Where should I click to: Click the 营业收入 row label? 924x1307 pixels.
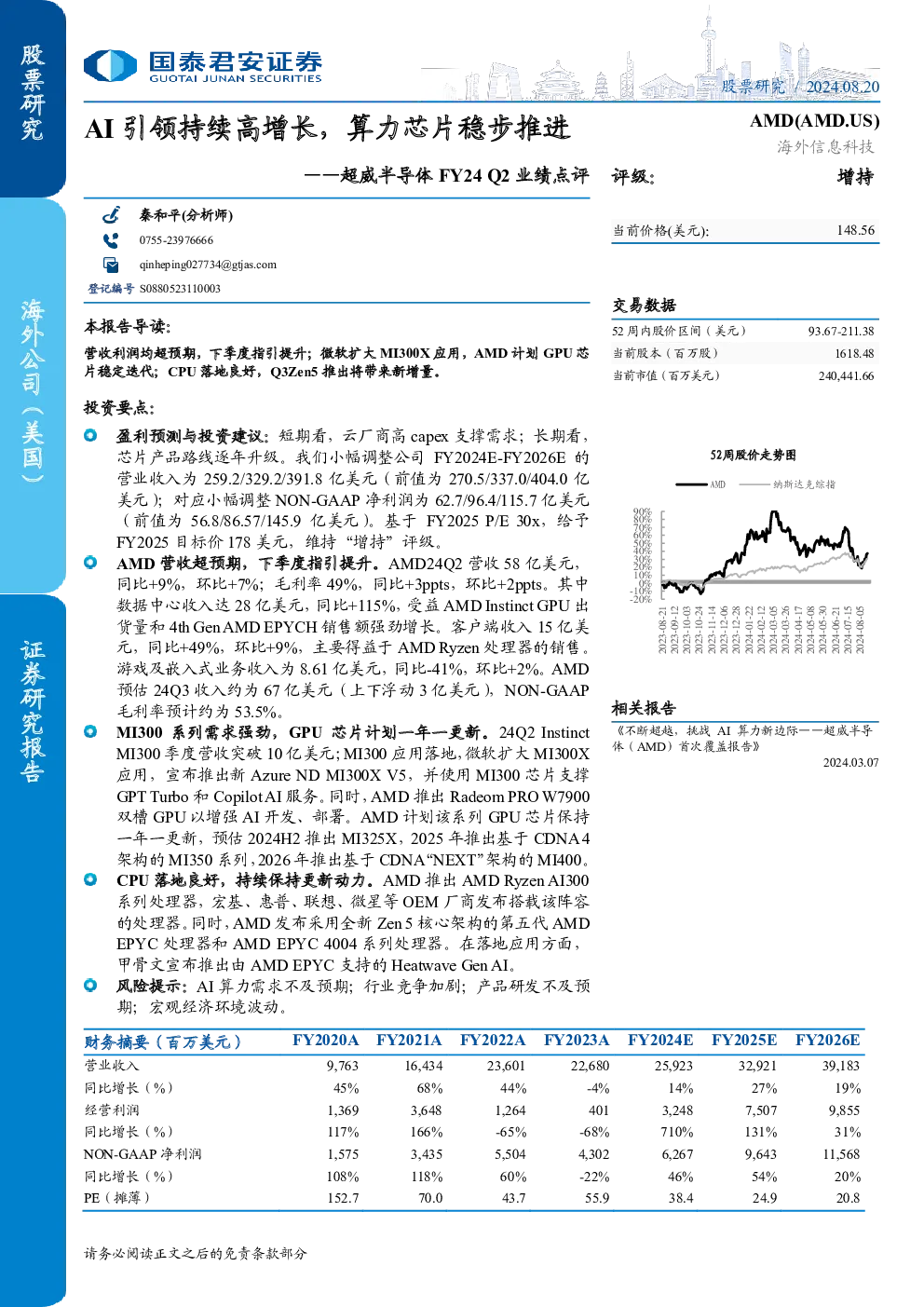[x=112, y=1066]
